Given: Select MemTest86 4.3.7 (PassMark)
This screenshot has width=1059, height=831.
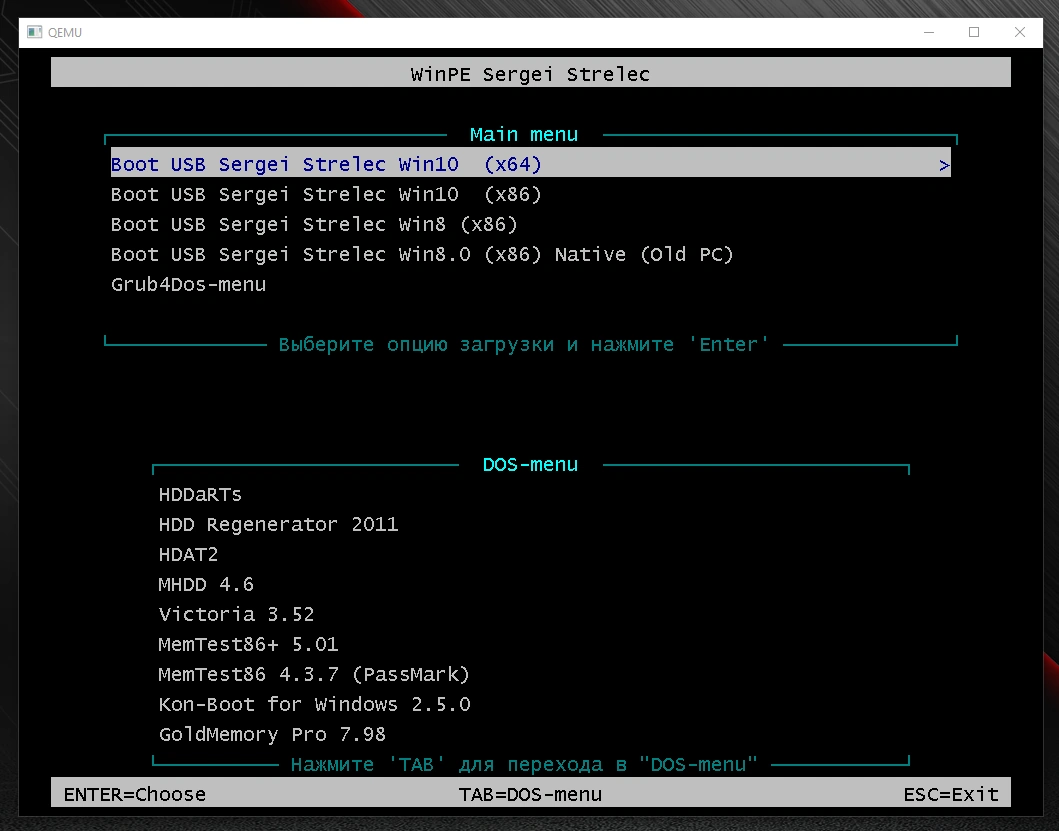Looking at the screenshot, I should pos(314,674).
